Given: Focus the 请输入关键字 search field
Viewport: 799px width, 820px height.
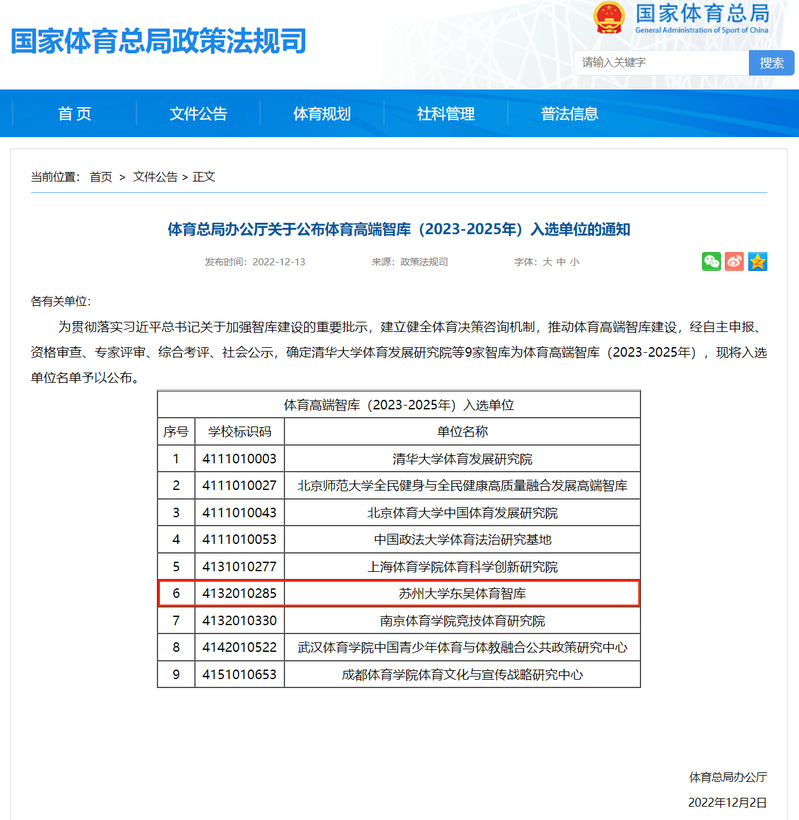Looking at the screenshot, I should coord(660,63).
